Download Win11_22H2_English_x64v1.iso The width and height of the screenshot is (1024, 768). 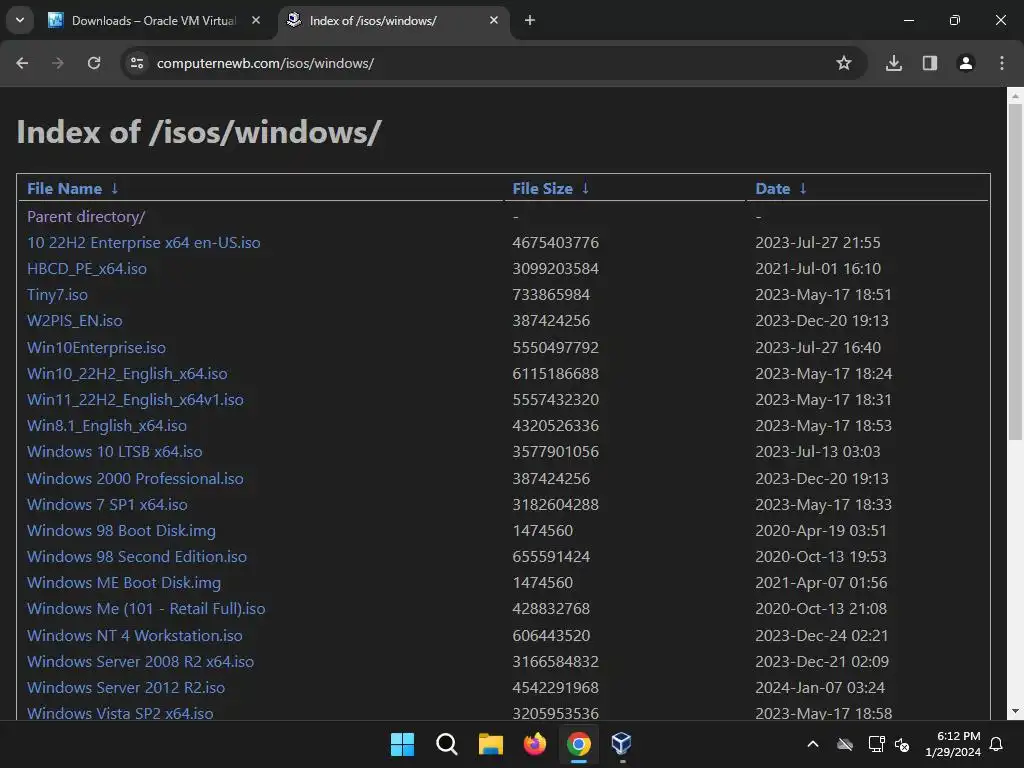[x=135, y=400]
